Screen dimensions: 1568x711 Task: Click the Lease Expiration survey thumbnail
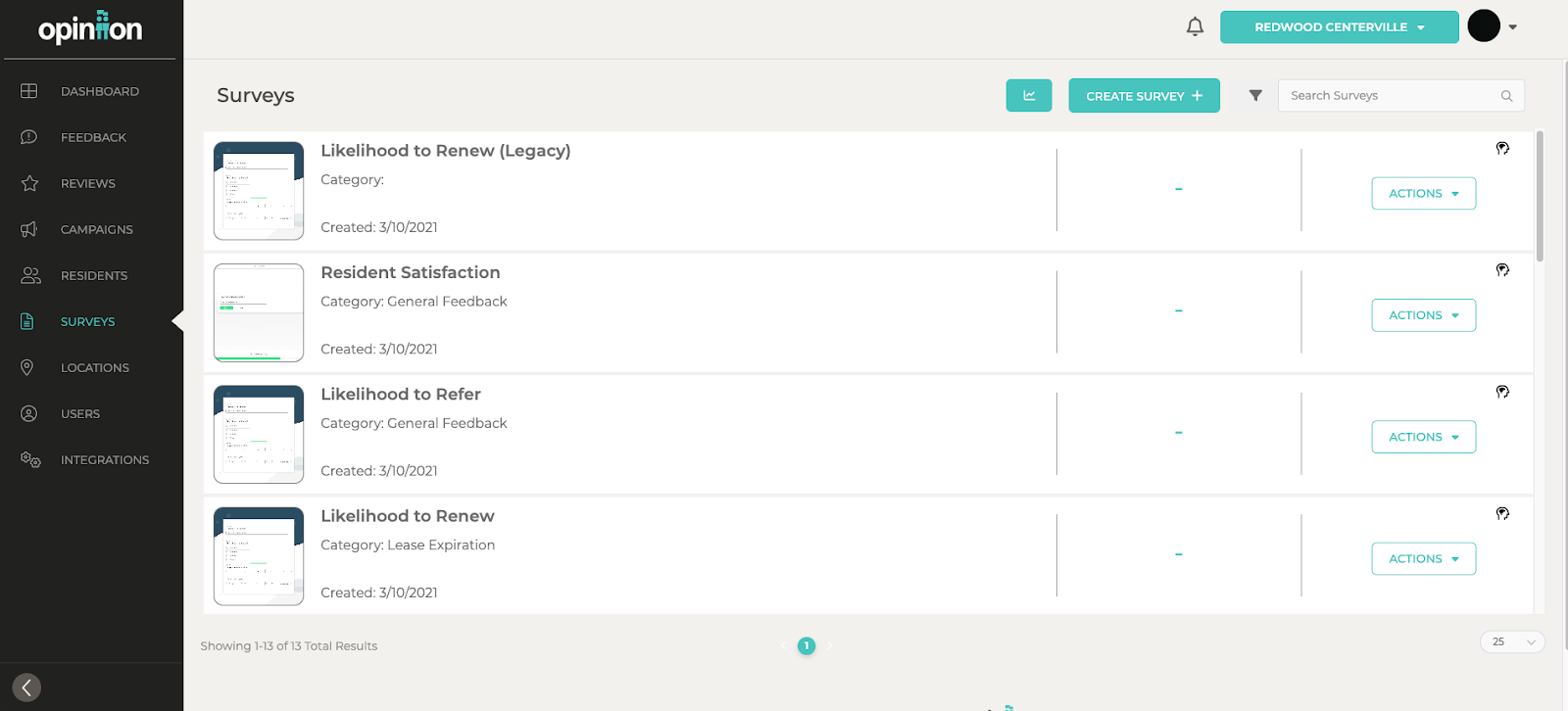click(x=259, y=556)
